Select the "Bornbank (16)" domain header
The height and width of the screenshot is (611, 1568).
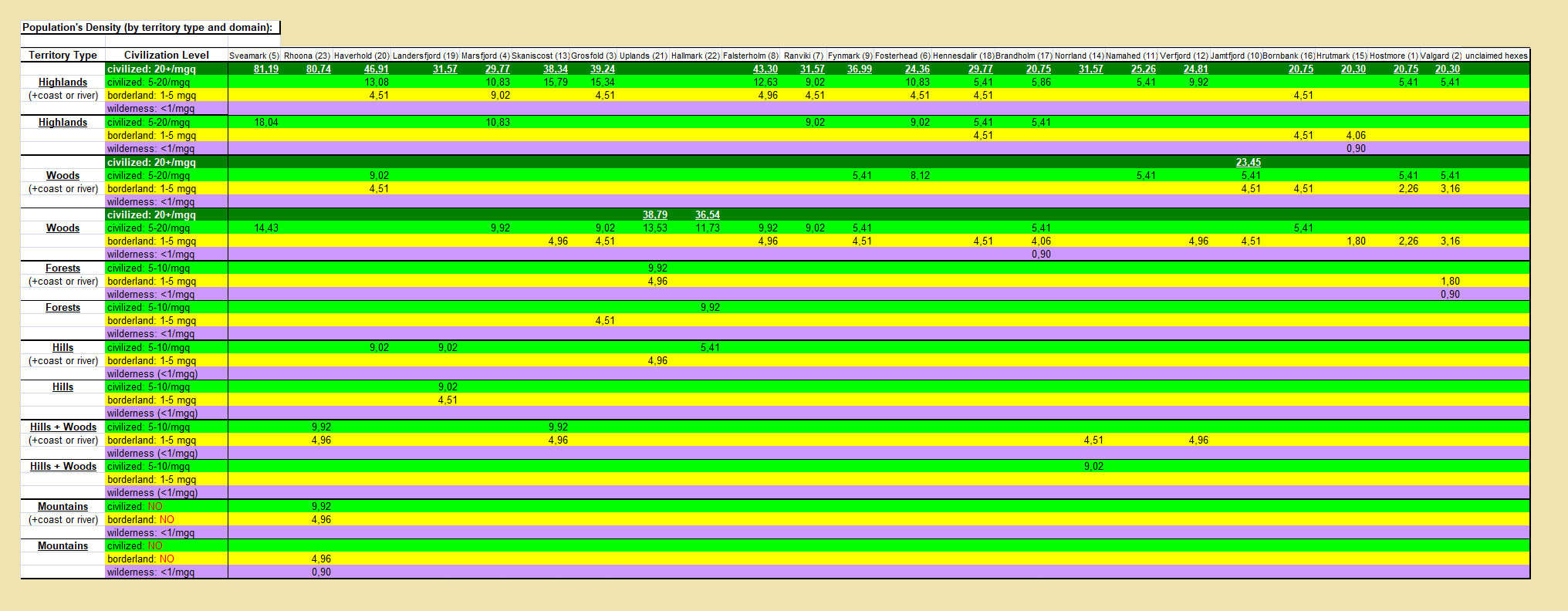(1289, 56)
